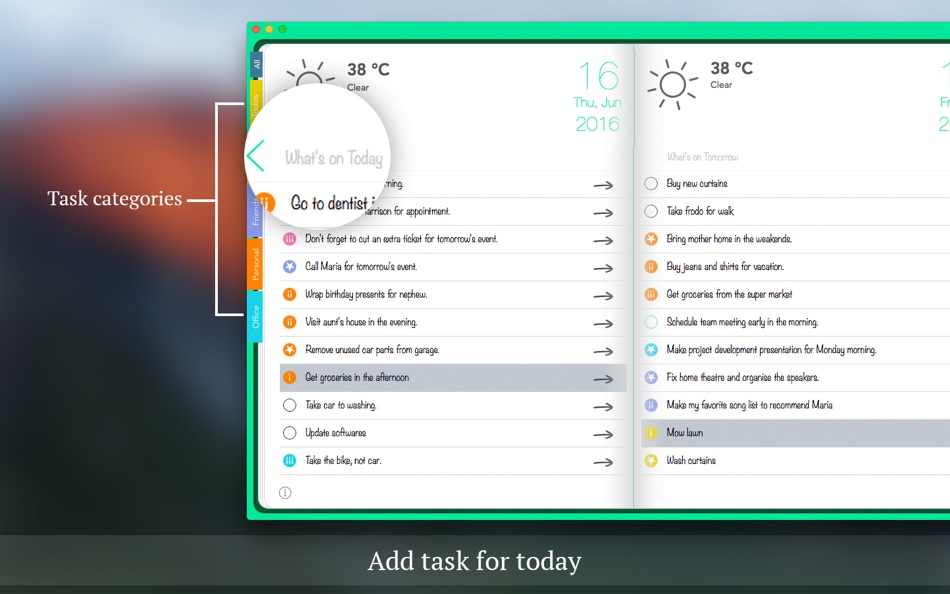Click the sun weather icon on tomorrow's page
This screenshot has height=594, width=950.
(x=673, y=85)
